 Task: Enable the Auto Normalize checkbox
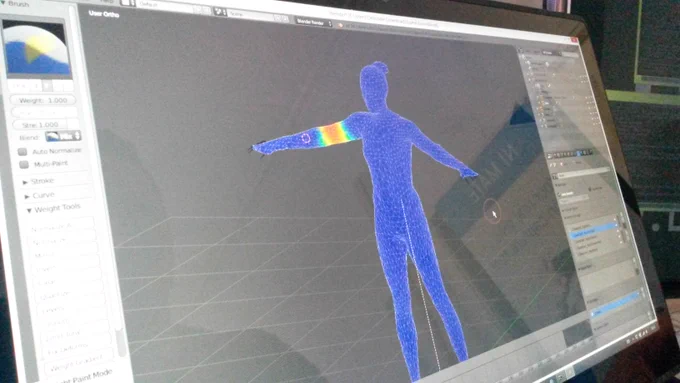pyautogui.click(x=23, y=152)
